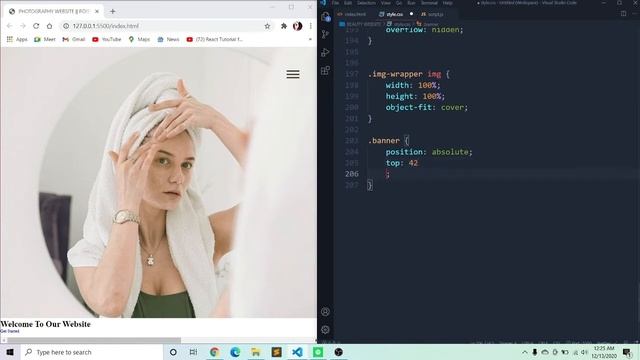Click the style.css breadcrumb in VS Code
Image resolution: width=640 pixels, height=360 pixels.
point(398,24)
